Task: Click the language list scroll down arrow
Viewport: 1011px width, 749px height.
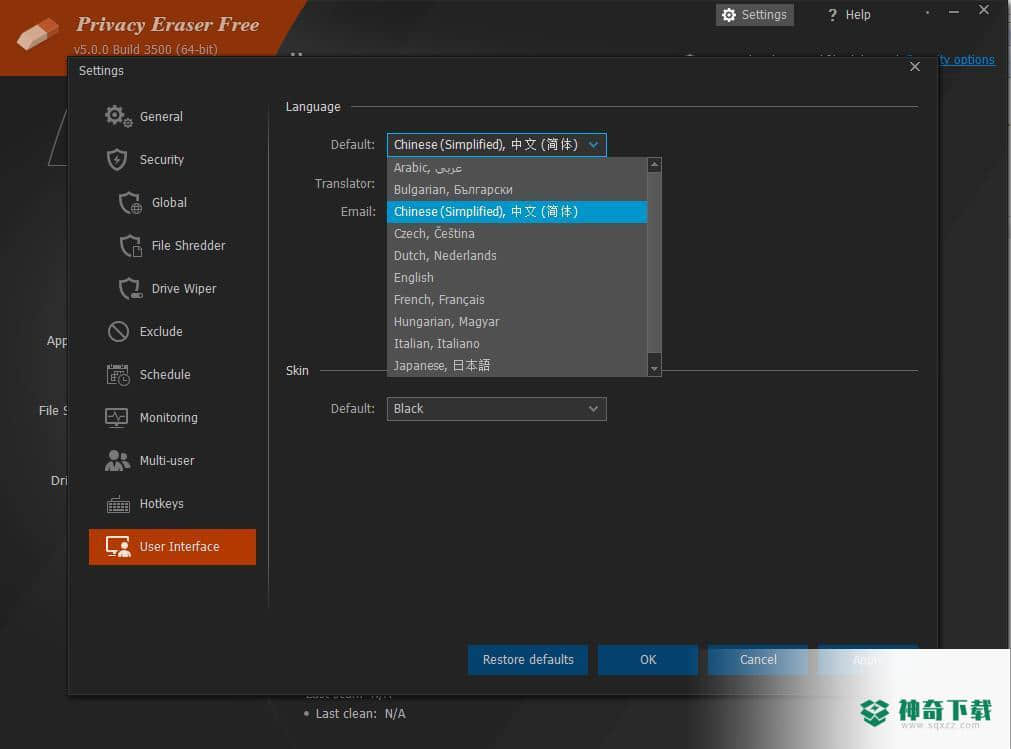Action: 654,369
